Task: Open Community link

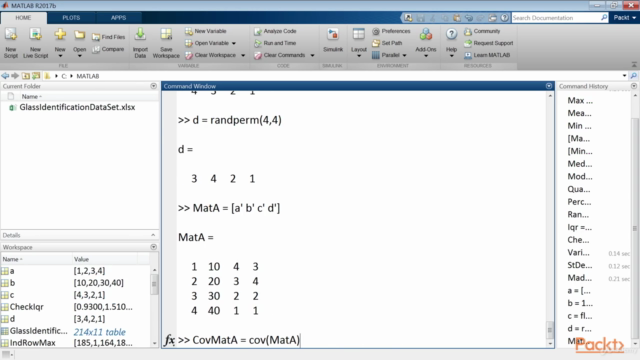Action: 482,31
